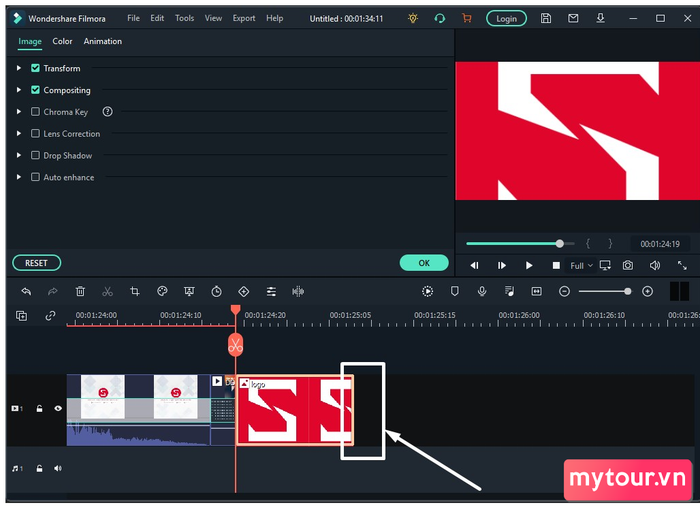Uncheck the Compositing checkbox
The image size is (700, 511).
(x=35, y=90)
